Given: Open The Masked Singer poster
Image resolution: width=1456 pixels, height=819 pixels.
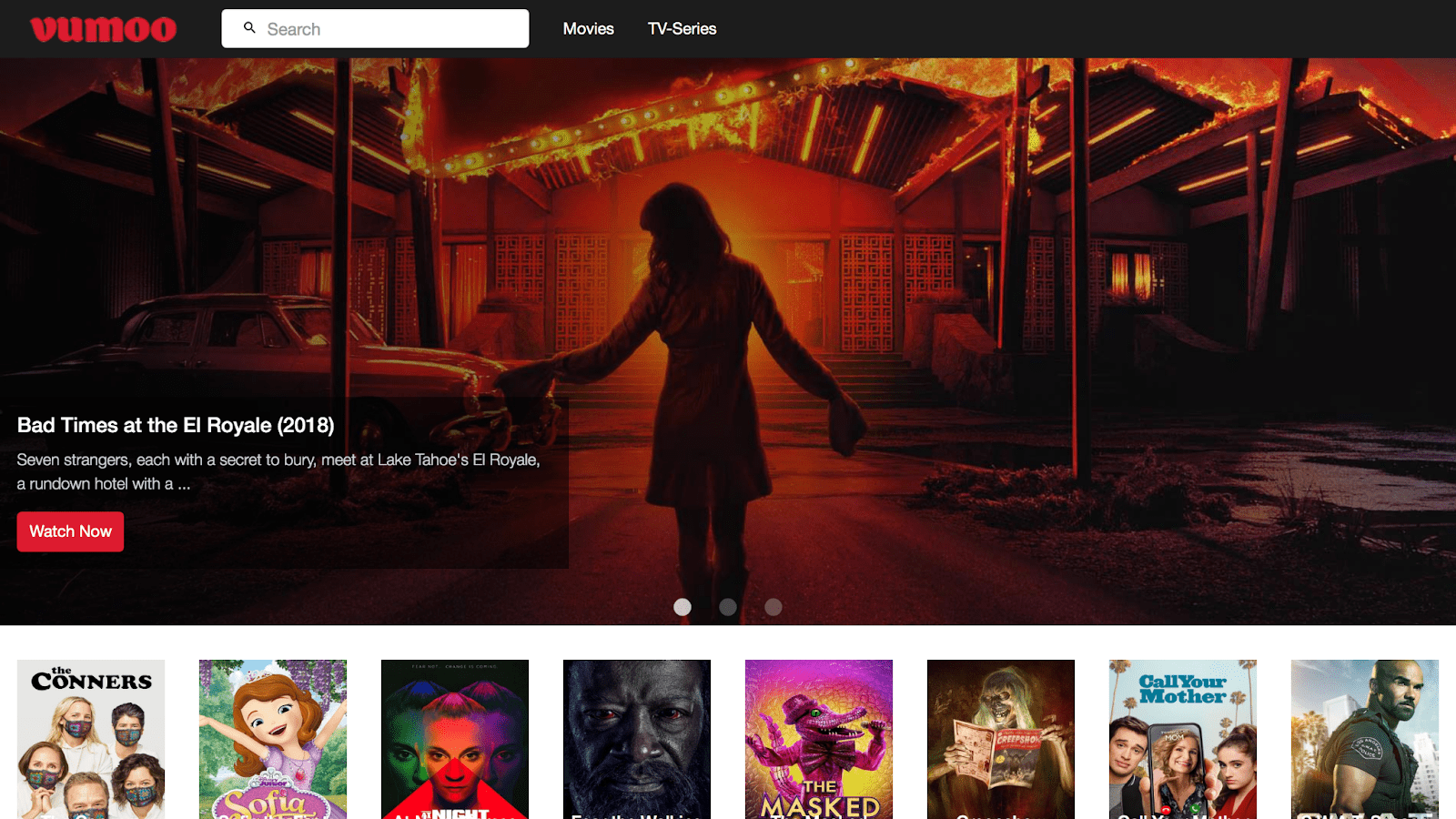Looking at the screenshot, I should coord(819,739).
